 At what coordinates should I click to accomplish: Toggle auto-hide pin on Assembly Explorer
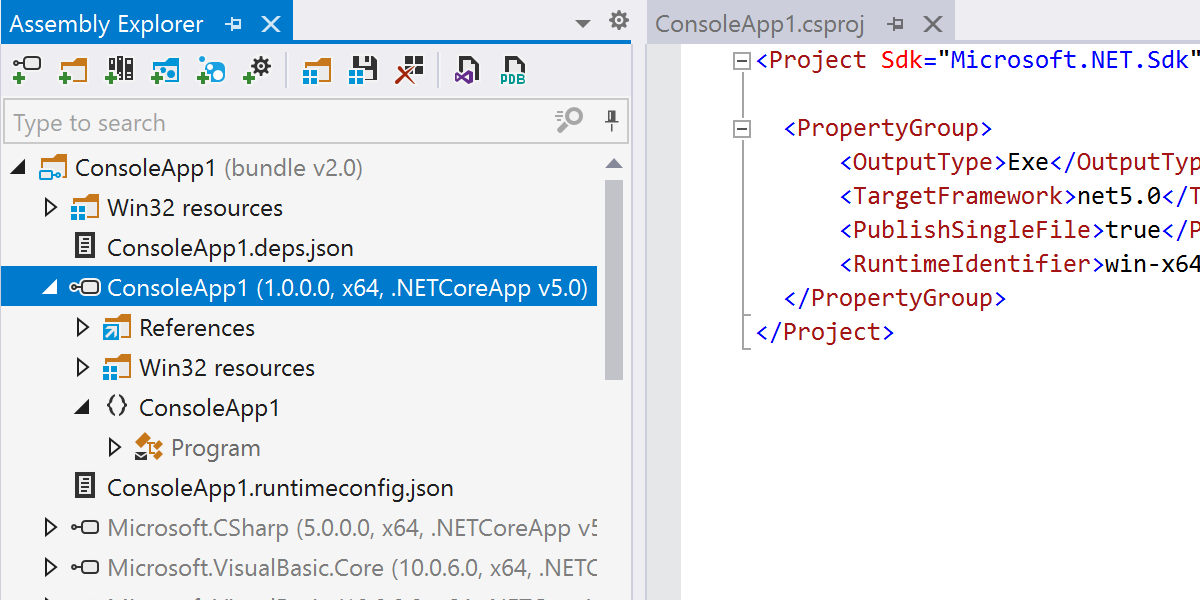click(232, 23)
